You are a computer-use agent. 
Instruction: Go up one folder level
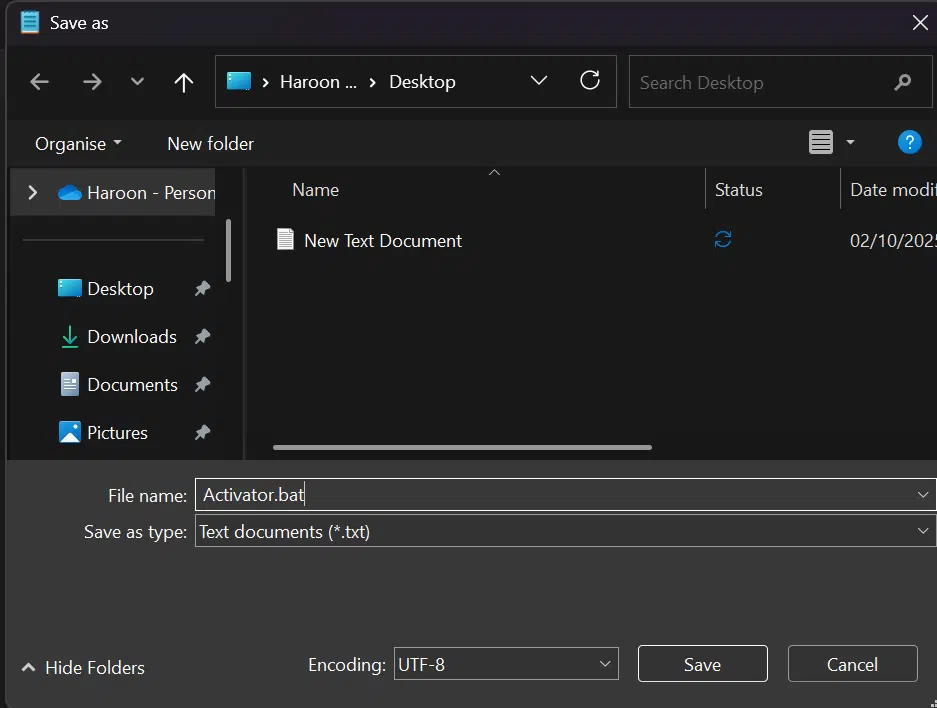[x=183, y=82]
